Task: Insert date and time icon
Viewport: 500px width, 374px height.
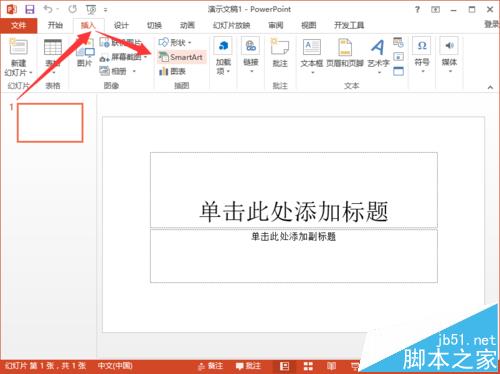Action: click(x=398, y=42)
